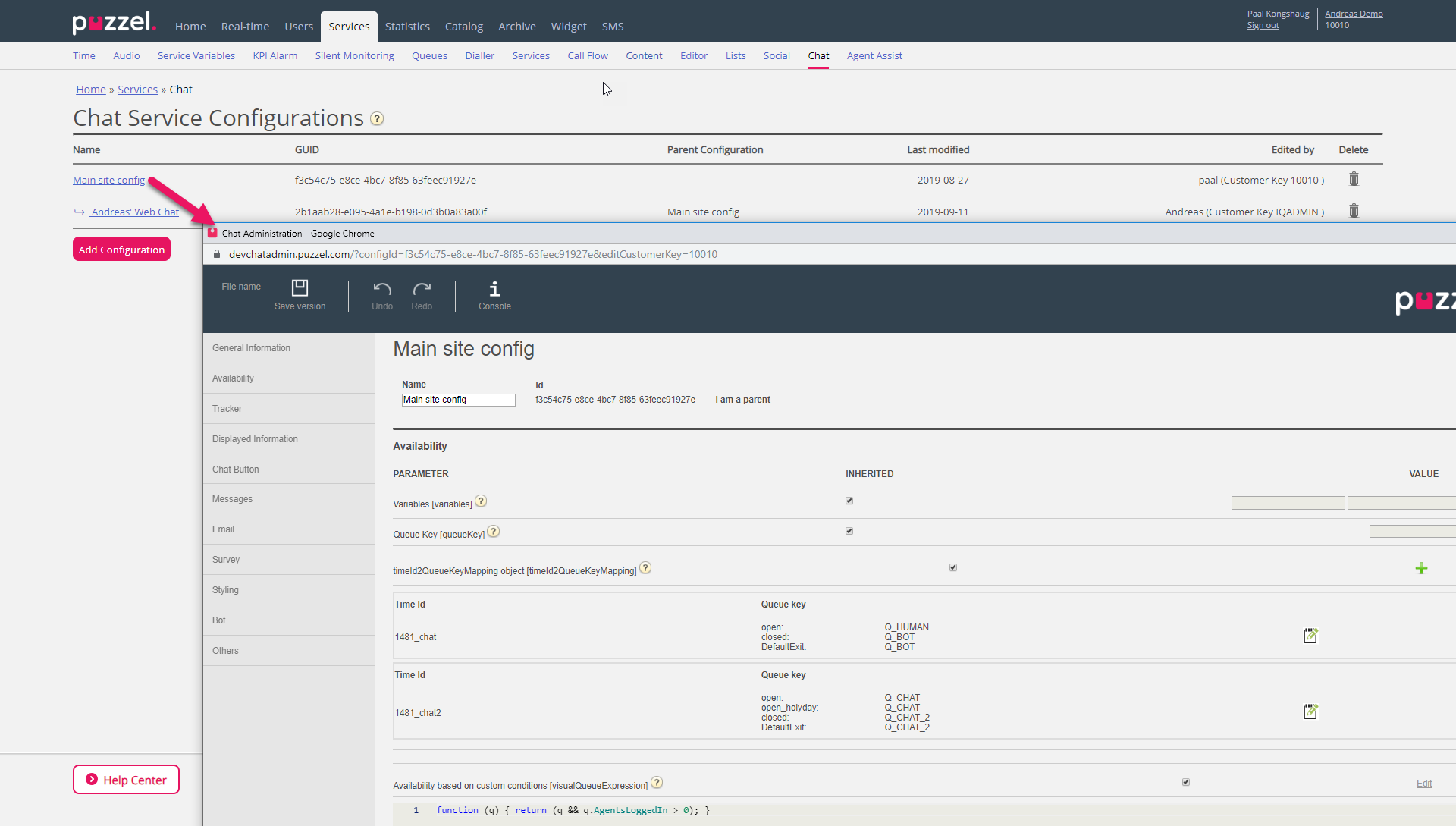Toggle inherited checkbox for Variables
Viewport: 1456px width, 826px height.
pyautogui.click(x=849, y=501)
